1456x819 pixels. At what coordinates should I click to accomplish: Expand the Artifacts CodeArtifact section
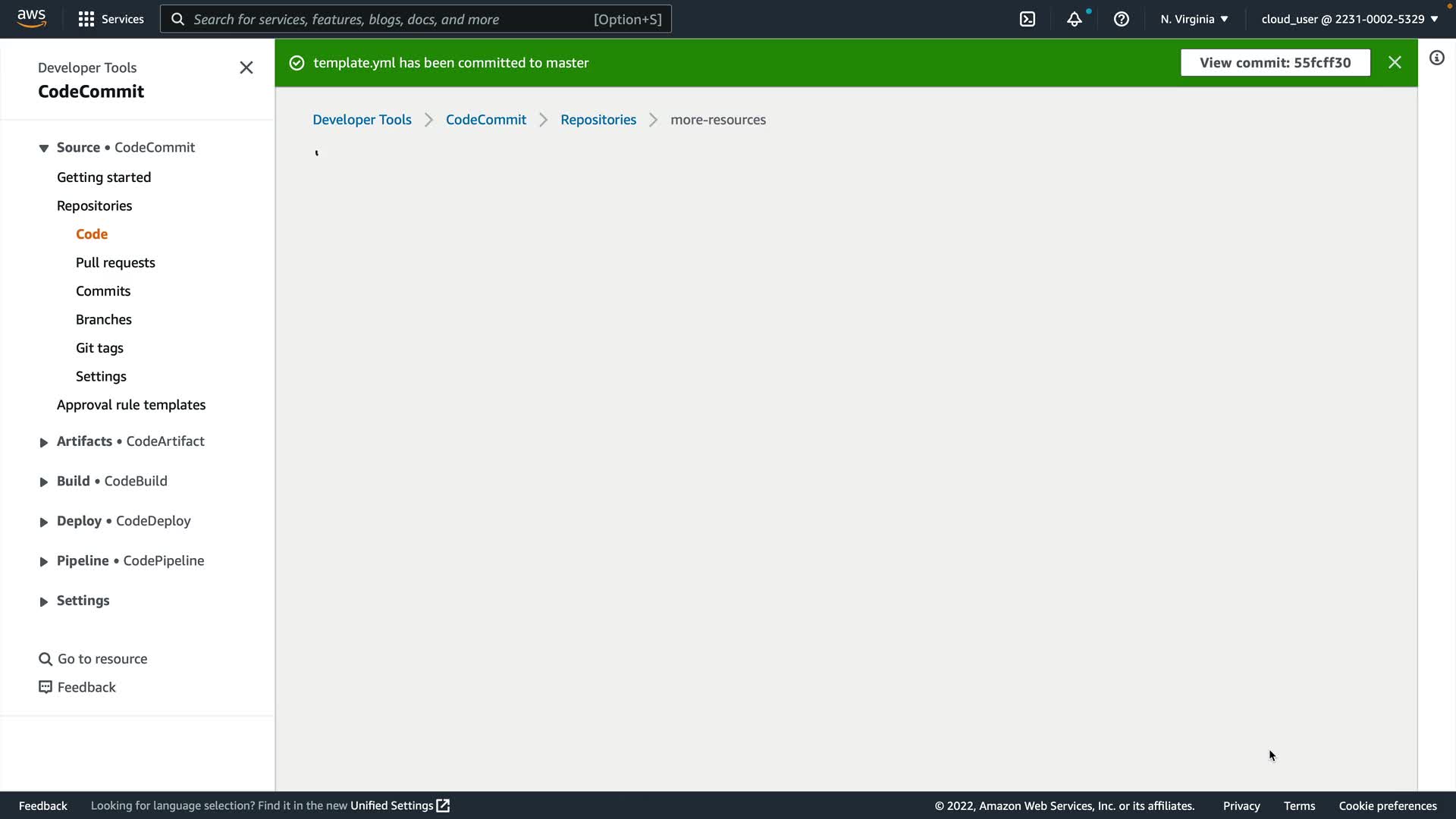click(44, 442)
